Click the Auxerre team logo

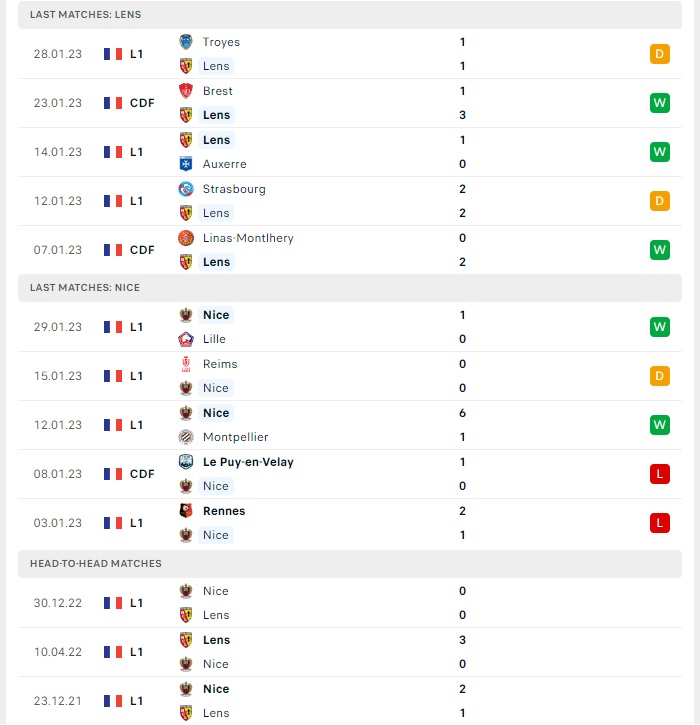pos(186,164)
